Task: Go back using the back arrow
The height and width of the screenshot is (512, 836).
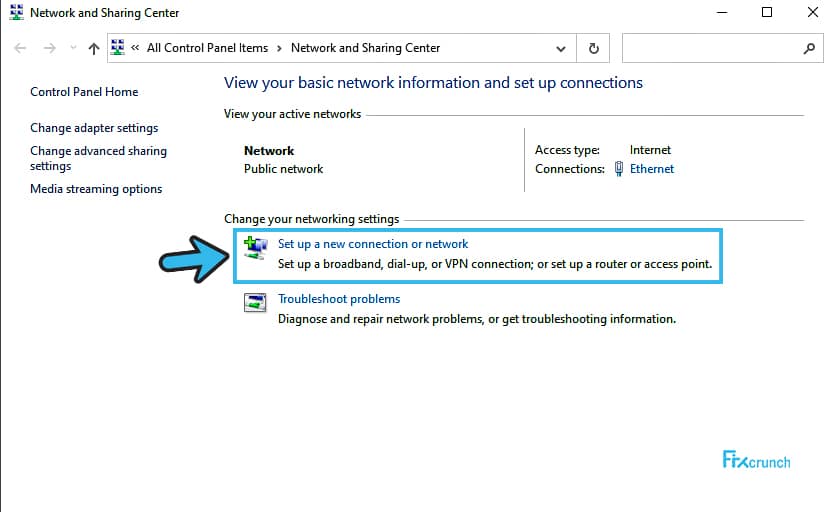Action: click(x=20, y=49)
